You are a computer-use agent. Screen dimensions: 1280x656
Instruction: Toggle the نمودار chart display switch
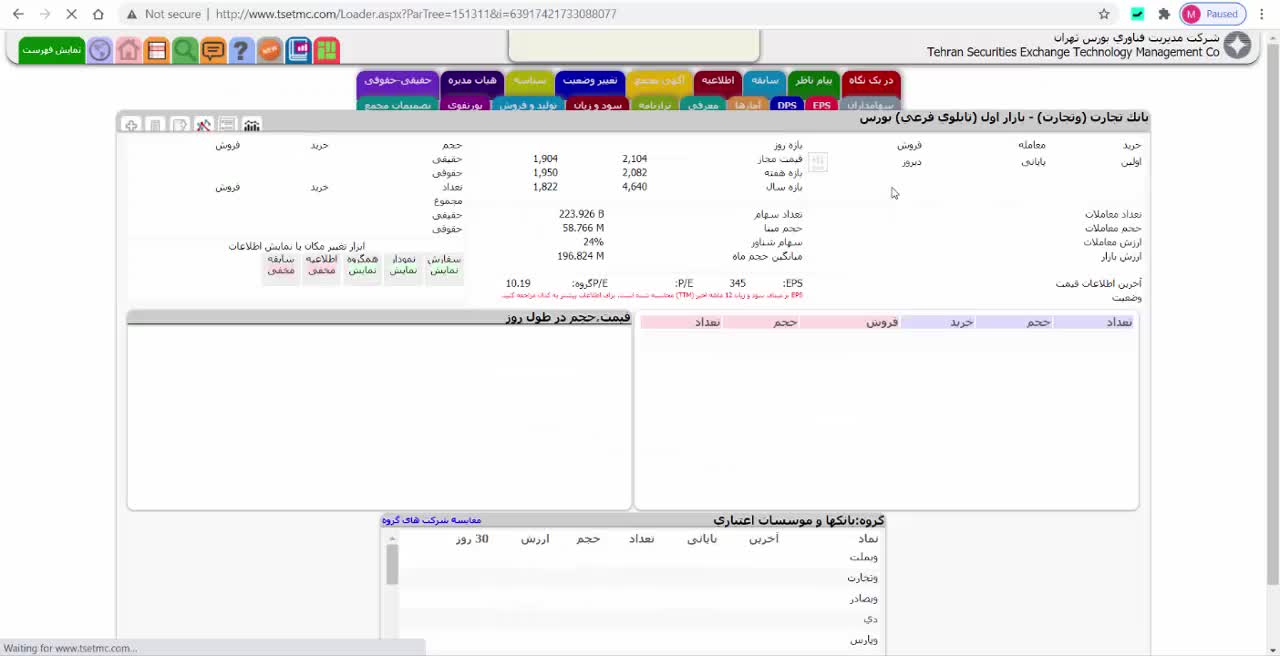[x=403, y=265]
